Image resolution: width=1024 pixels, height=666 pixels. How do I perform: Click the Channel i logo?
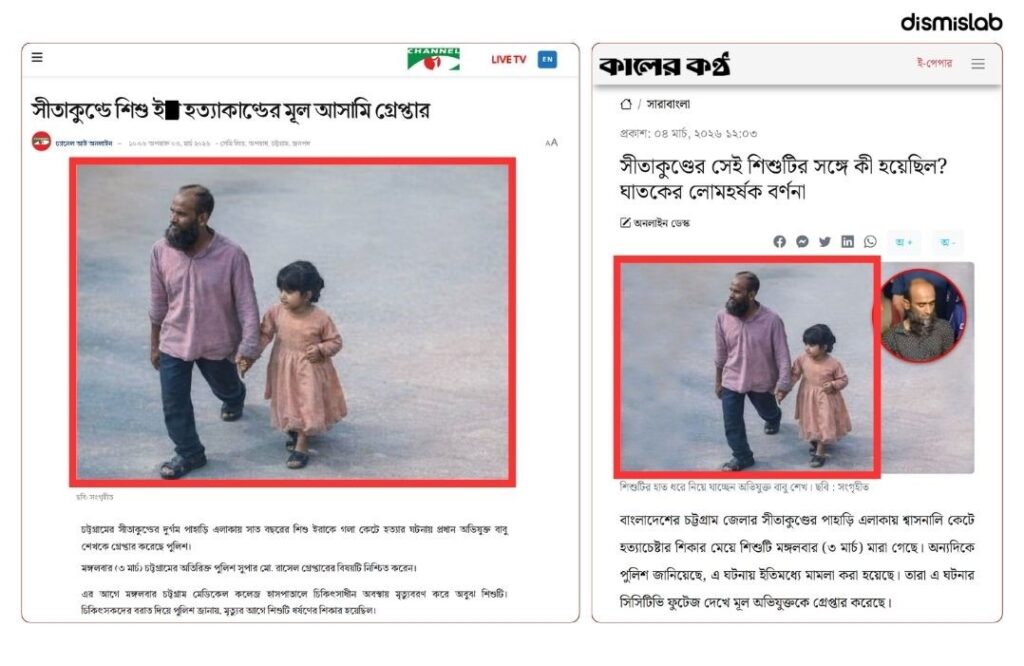433,59
